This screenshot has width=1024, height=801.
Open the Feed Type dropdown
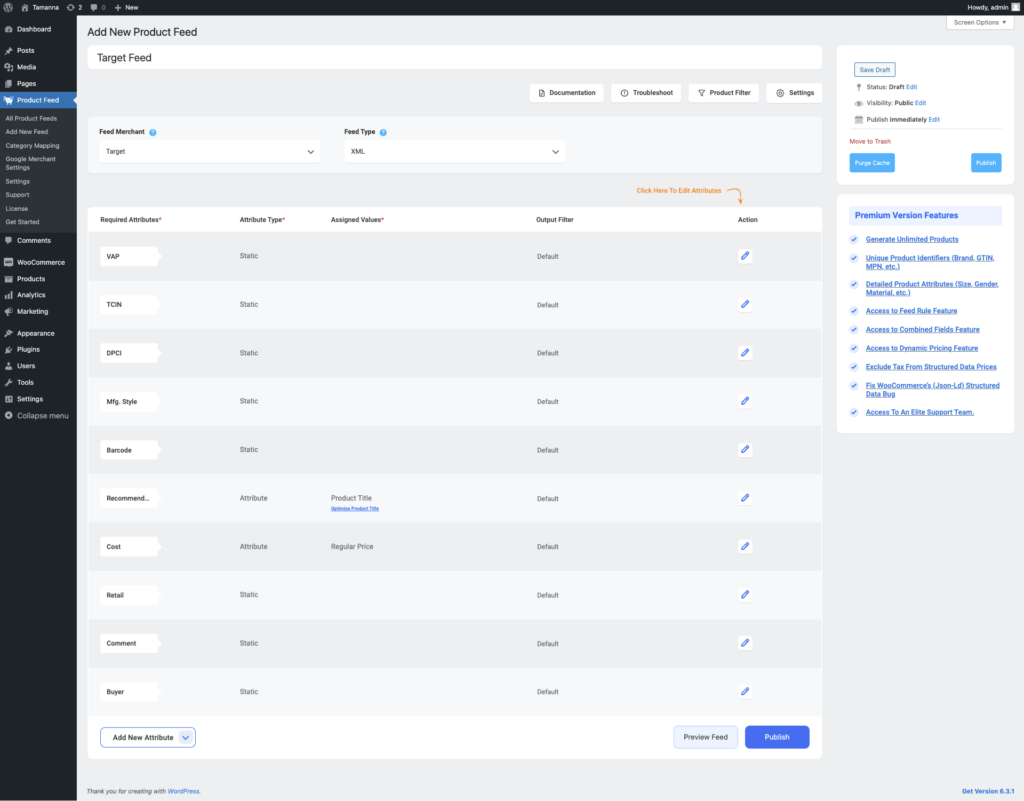pyautogui.click(x=455, y=151)
